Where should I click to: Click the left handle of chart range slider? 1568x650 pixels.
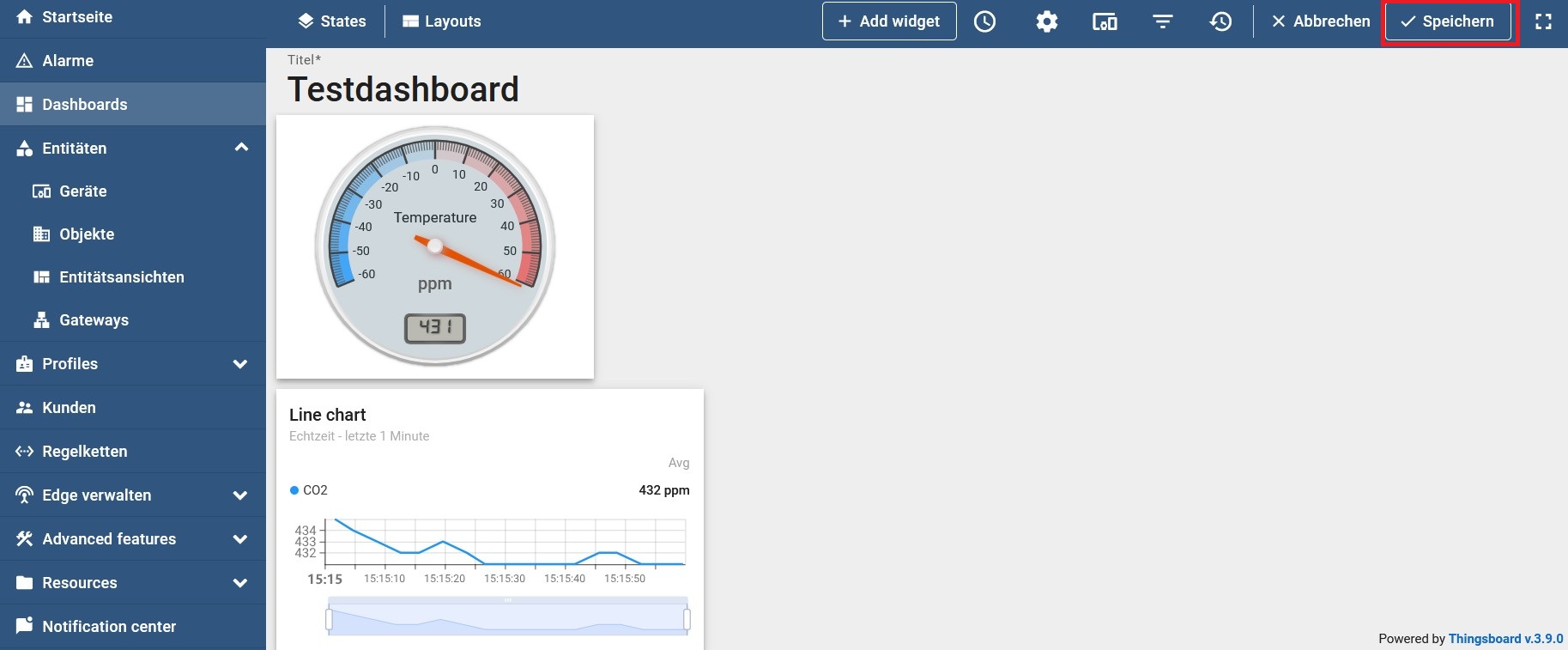pos(329,619)
